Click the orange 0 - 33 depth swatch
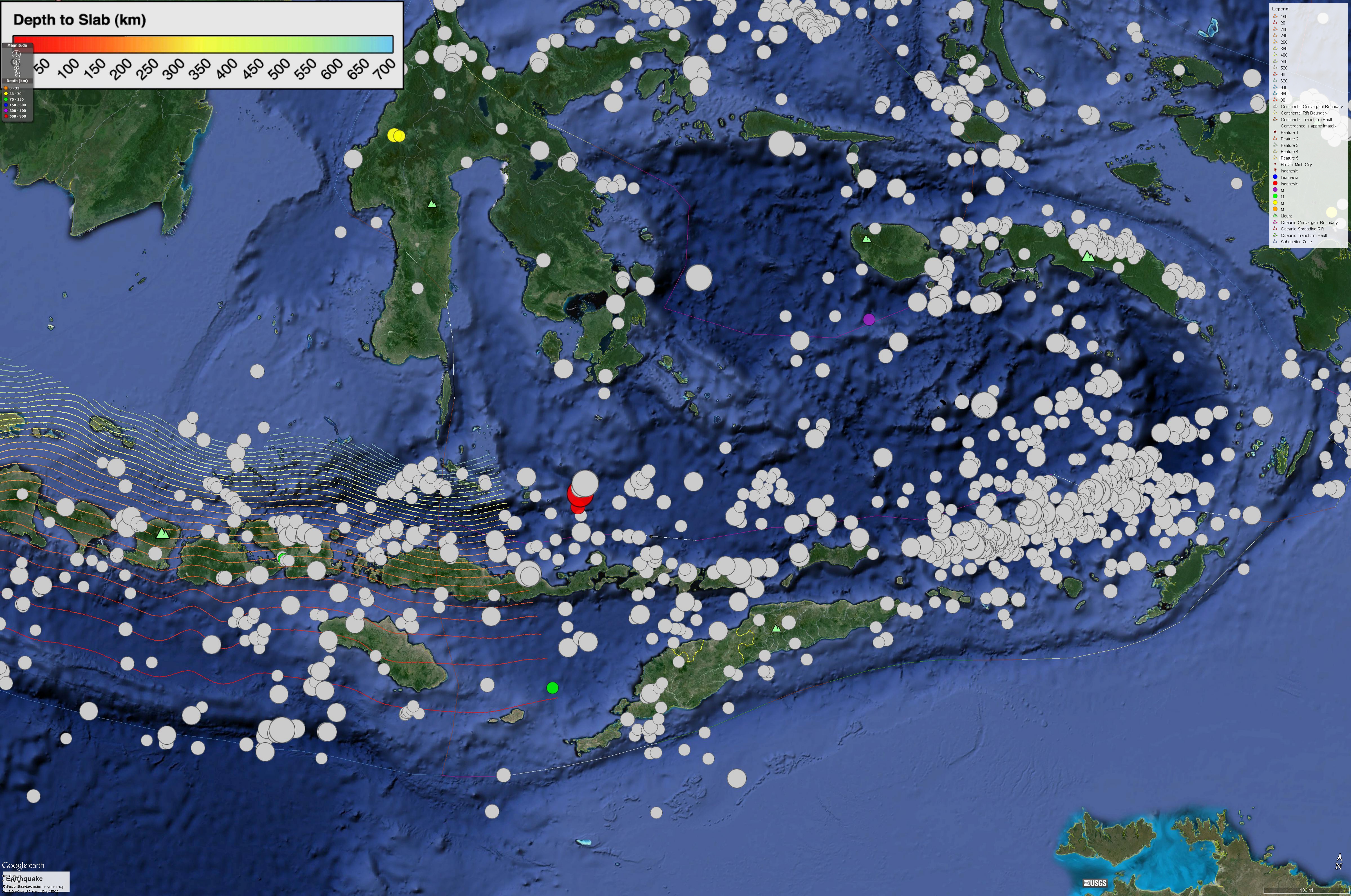The width and height of the screenshot is (1351, 896). (6, 88)
